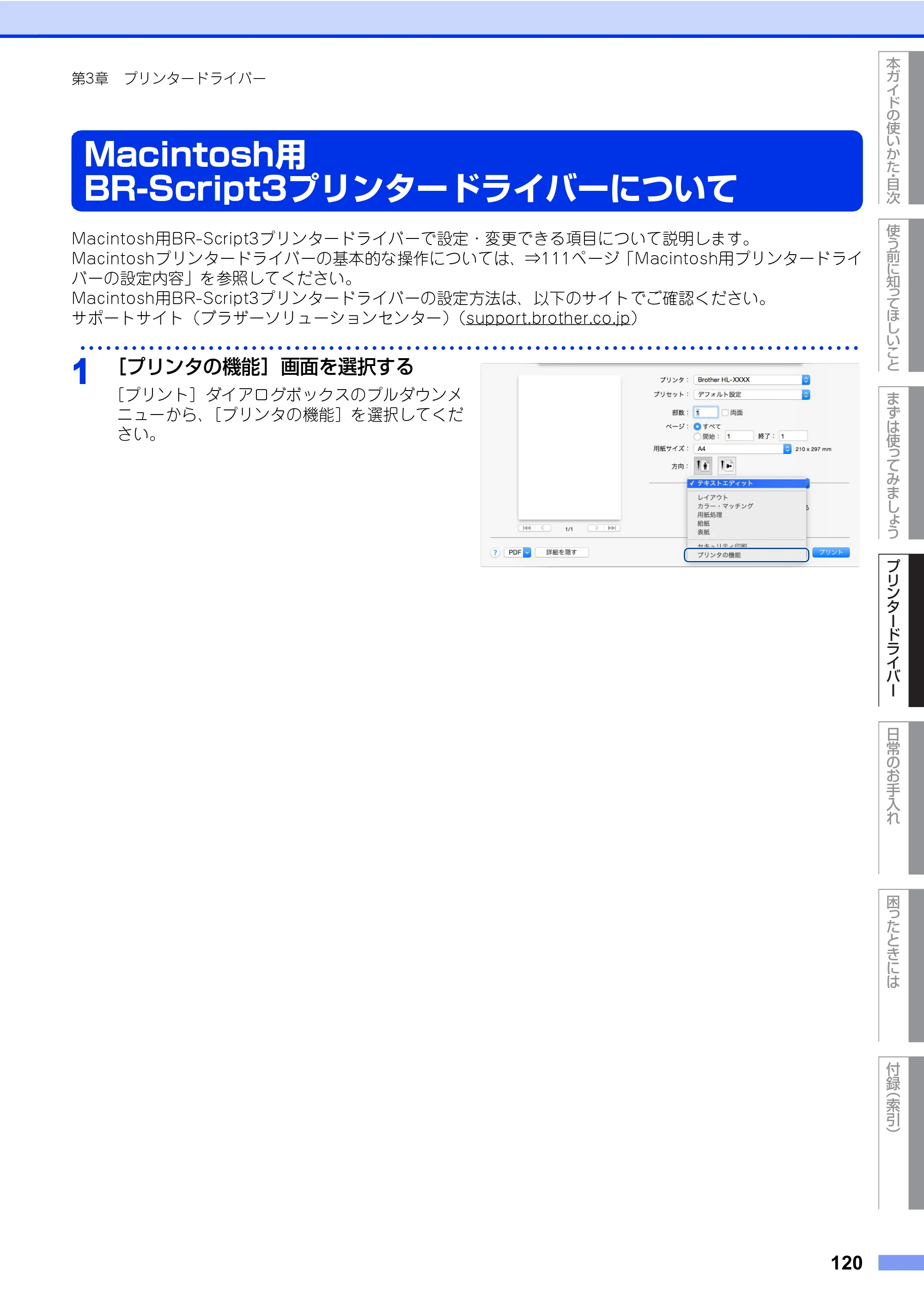Open the 困ったときには side tab
This screenshot has width=924, height=1306.
tap(901, 966)
